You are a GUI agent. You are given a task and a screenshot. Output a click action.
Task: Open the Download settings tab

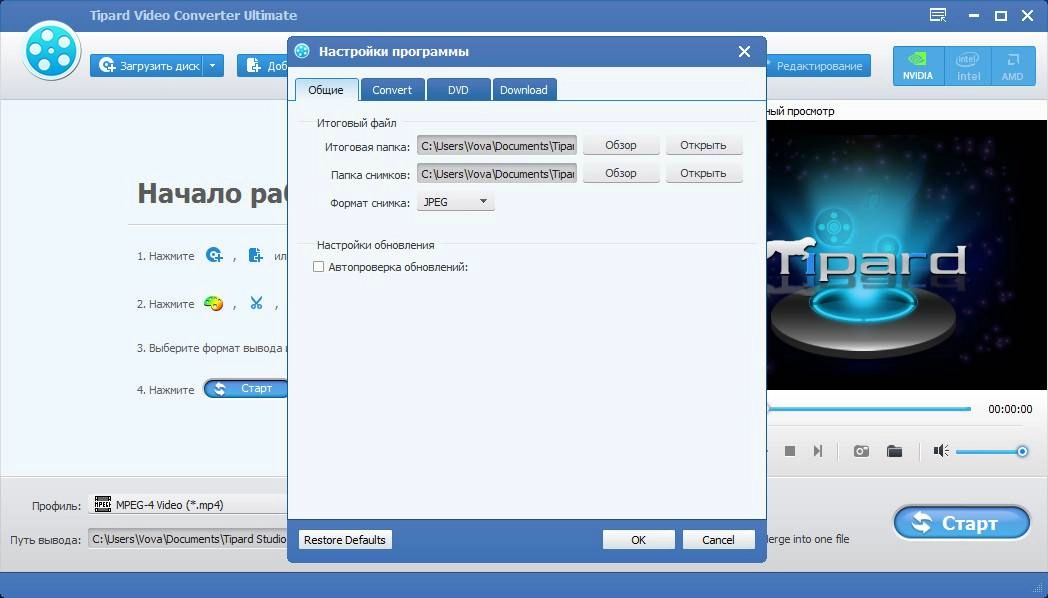point(524,90)
